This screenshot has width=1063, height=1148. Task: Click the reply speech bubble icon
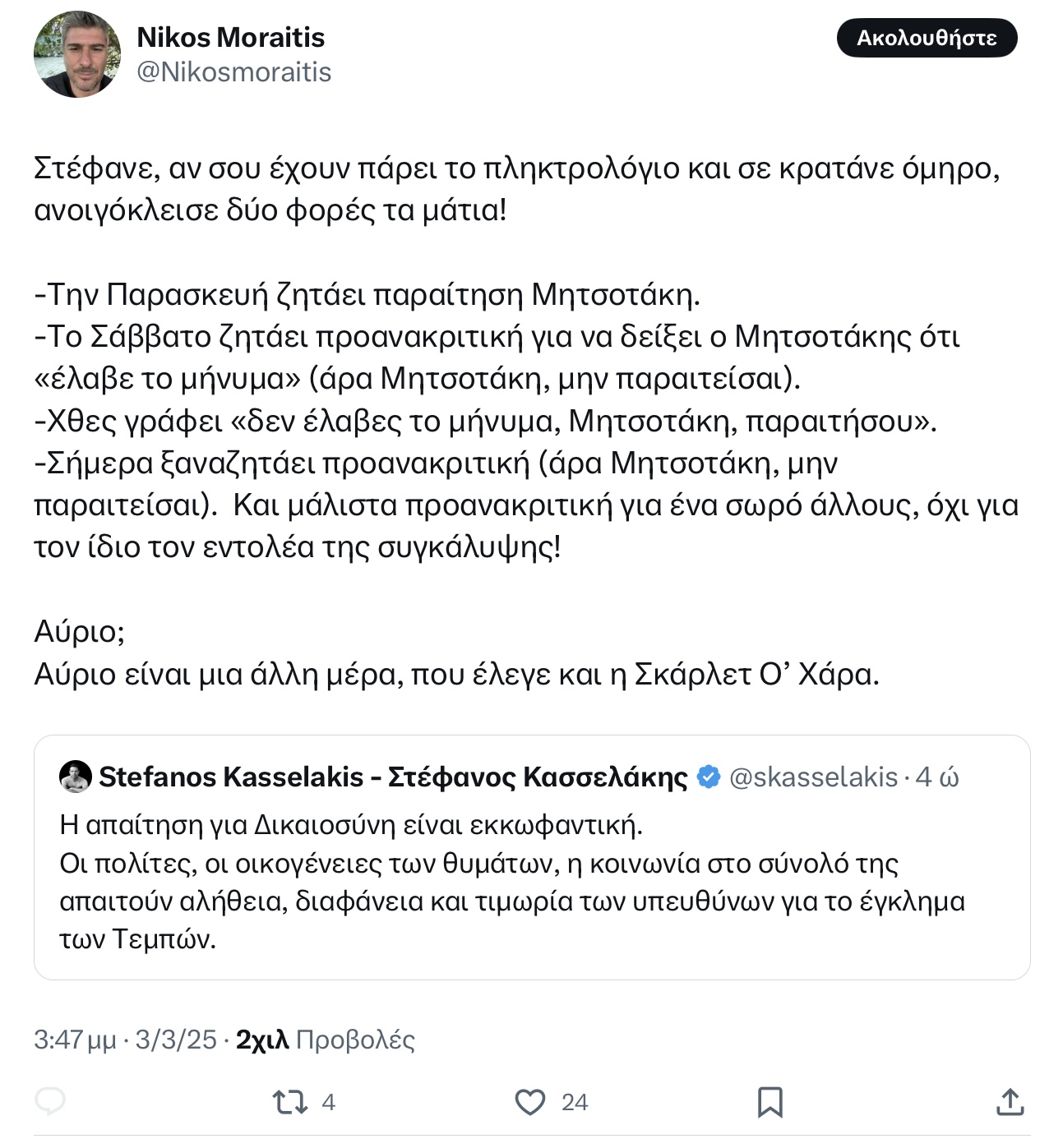[x=50, y=1101]
